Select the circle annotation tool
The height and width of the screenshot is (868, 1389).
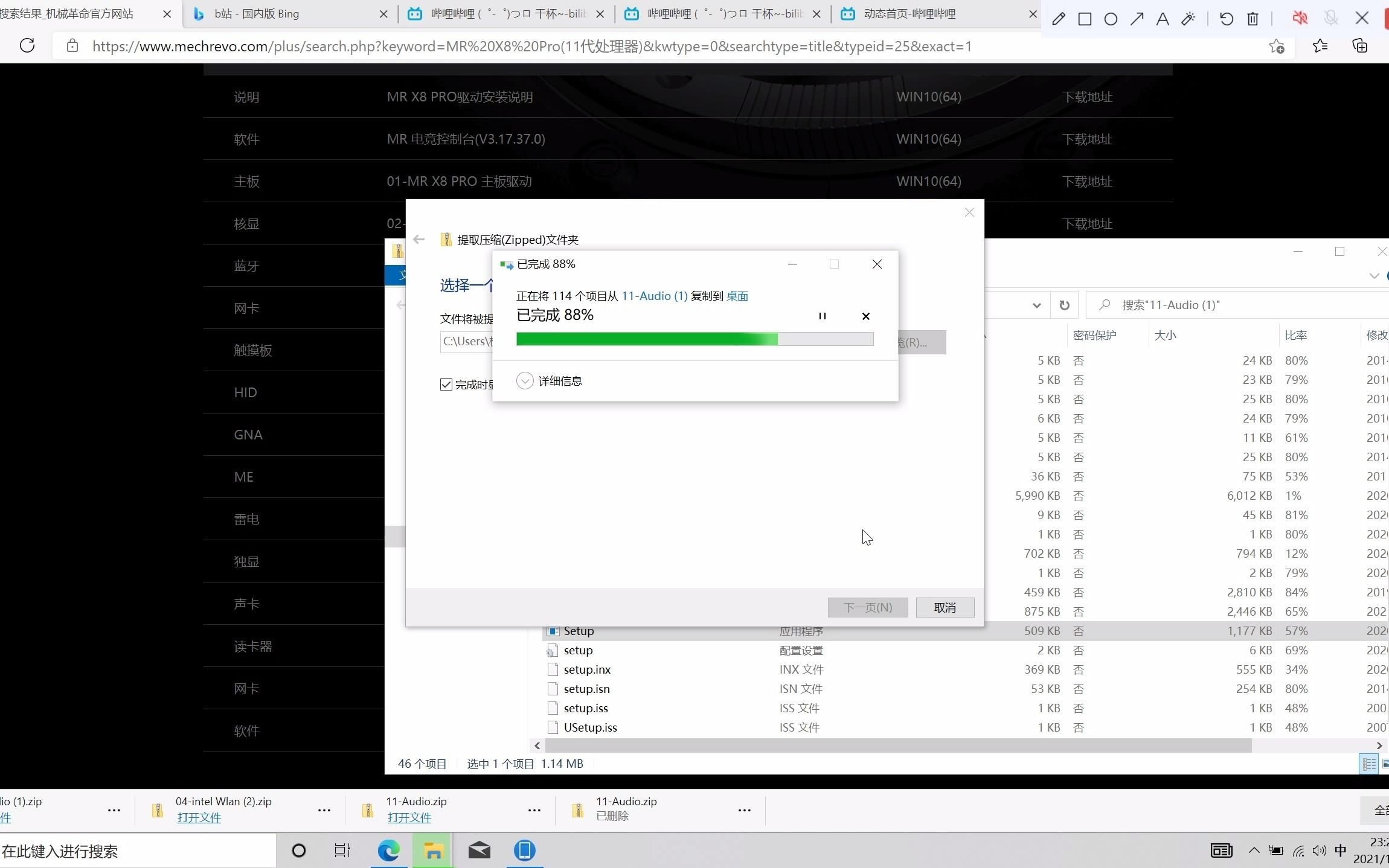point(1111,19)
